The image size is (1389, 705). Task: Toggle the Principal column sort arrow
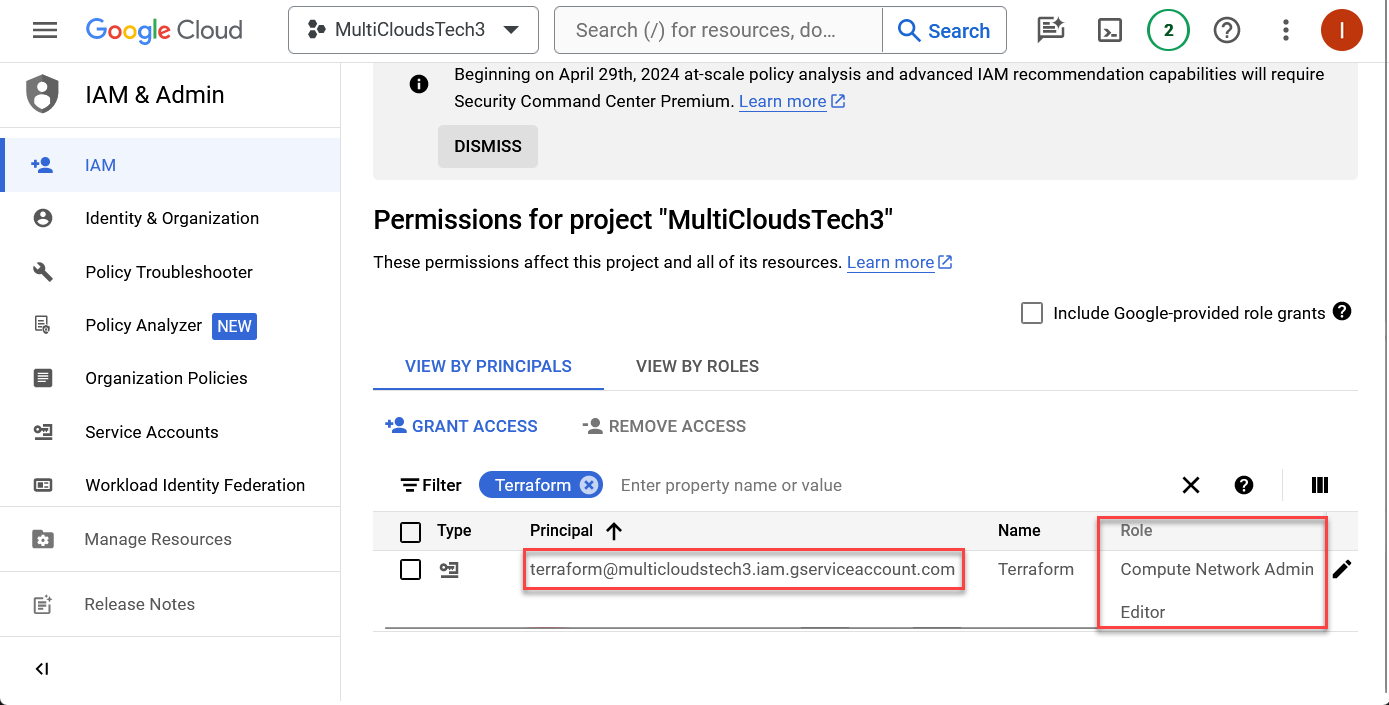pos(613,531)
